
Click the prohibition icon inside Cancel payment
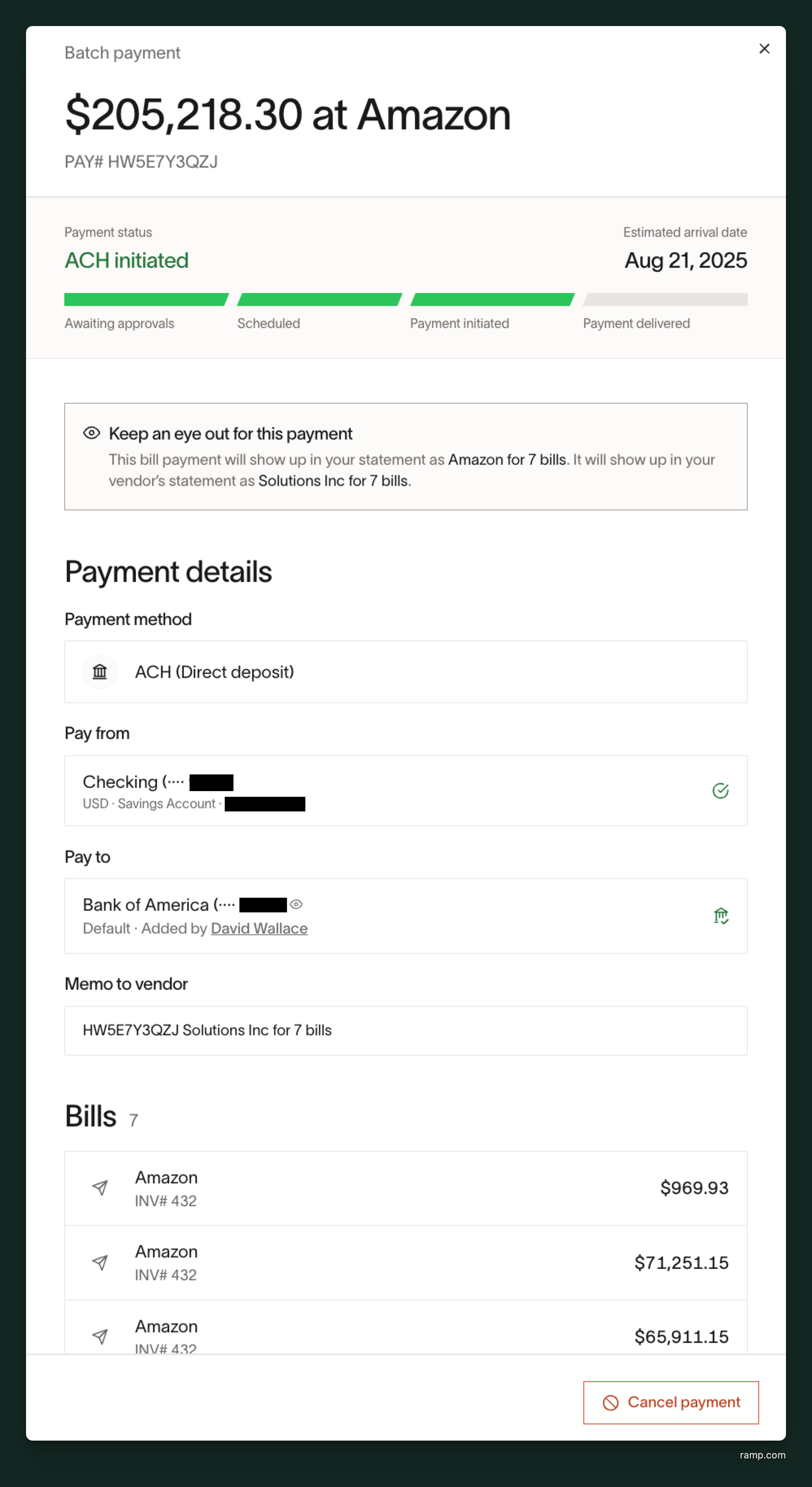[610, 1402]
